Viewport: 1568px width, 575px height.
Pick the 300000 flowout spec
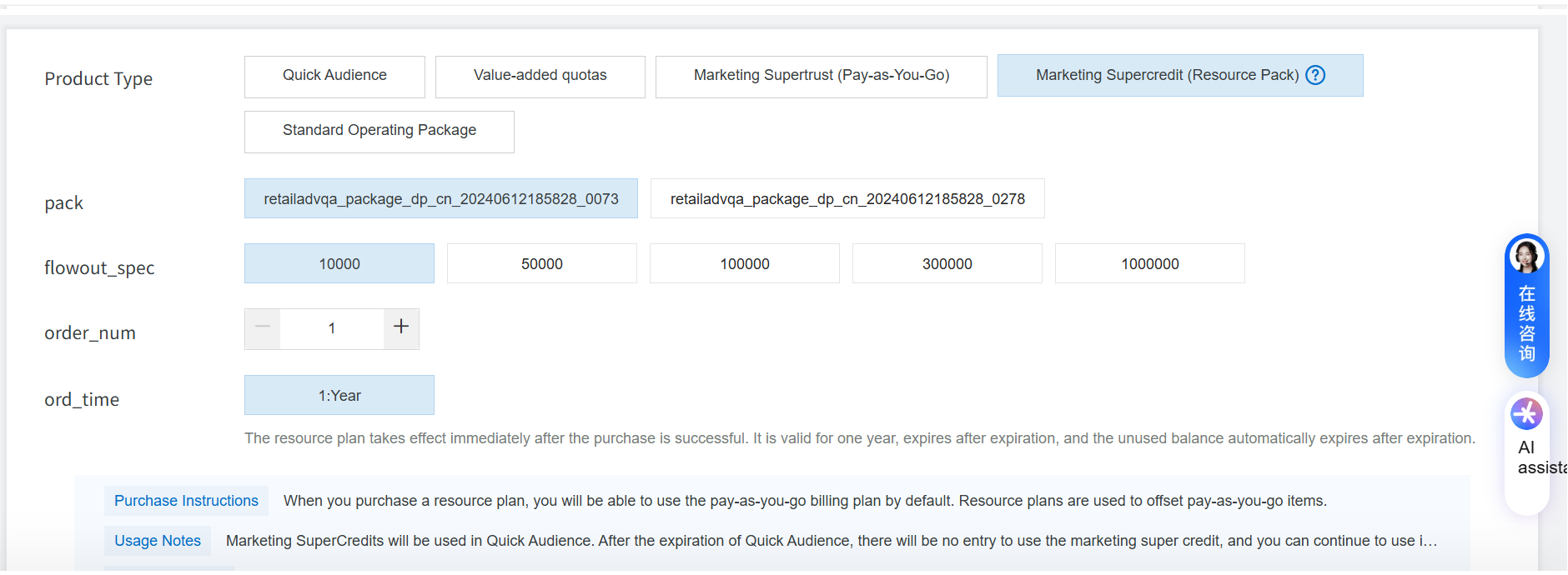(x=947, y=264)
